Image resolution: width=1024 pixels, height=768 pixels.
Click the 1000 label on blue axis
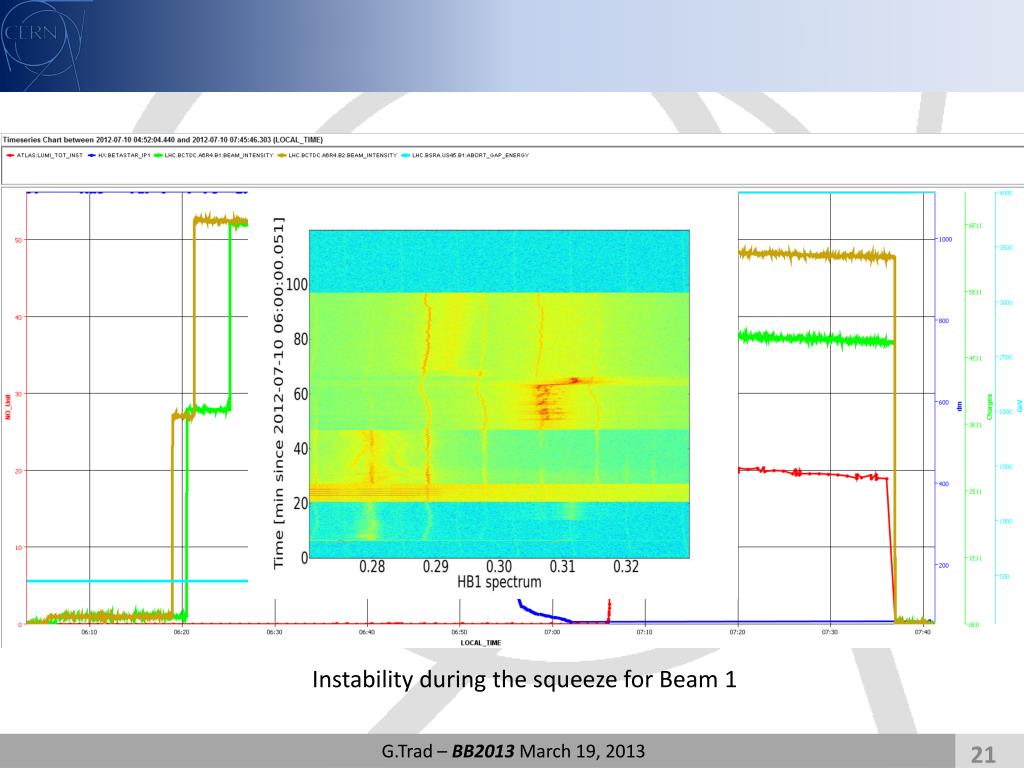945,240
